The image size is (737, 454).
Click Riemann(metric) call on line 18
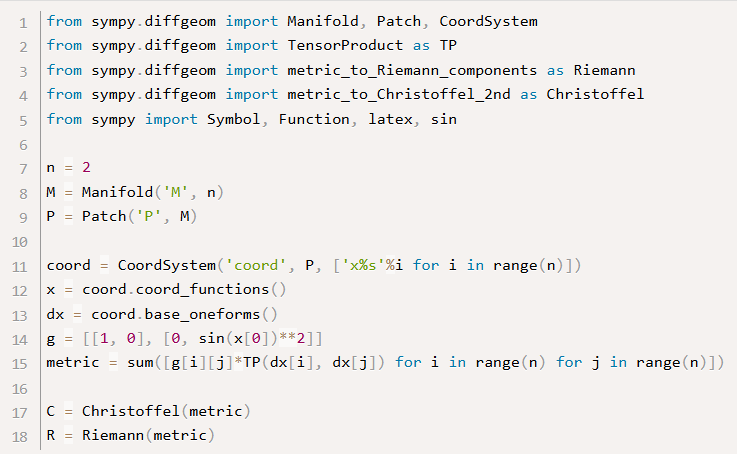point(149,435)
